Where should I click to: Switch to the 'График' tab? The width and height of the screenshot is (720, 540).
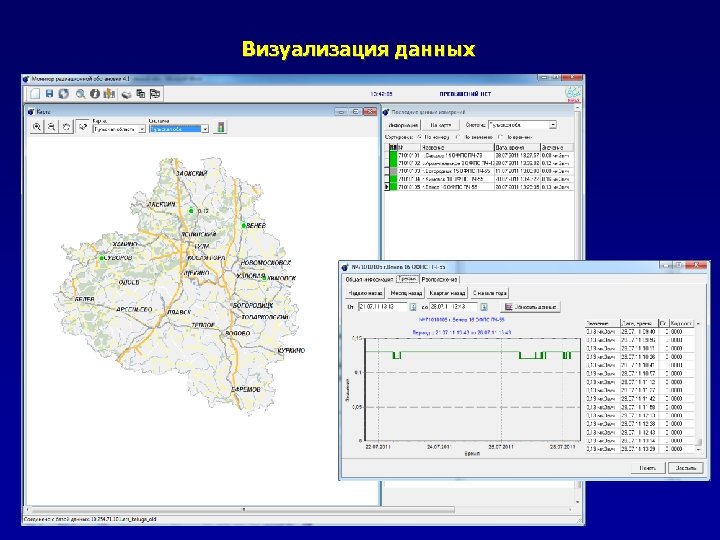click(407, 279)
